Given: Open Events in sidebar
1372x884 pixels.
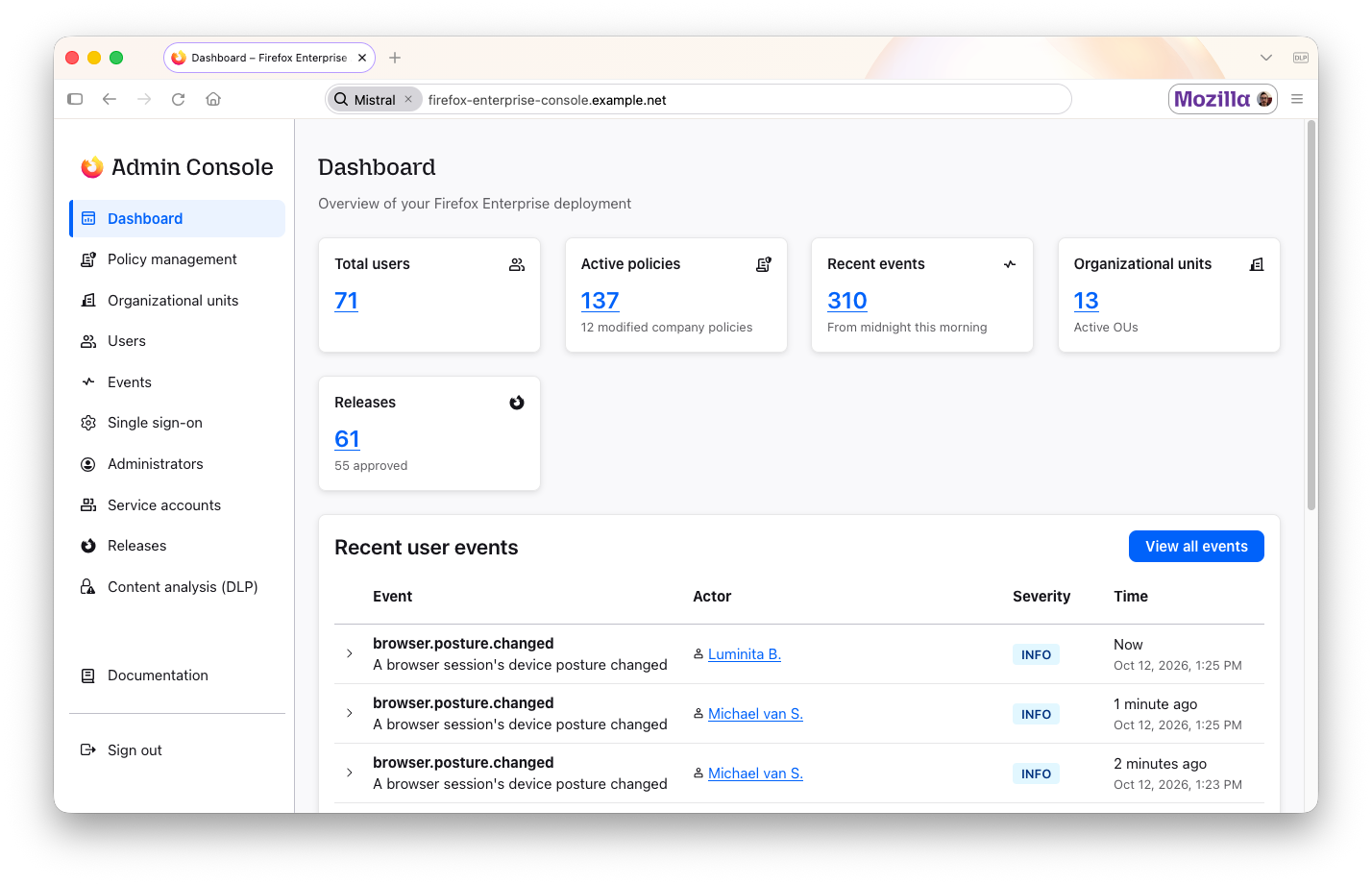Looking at the screenshot, I should click(x=177, y=382).
